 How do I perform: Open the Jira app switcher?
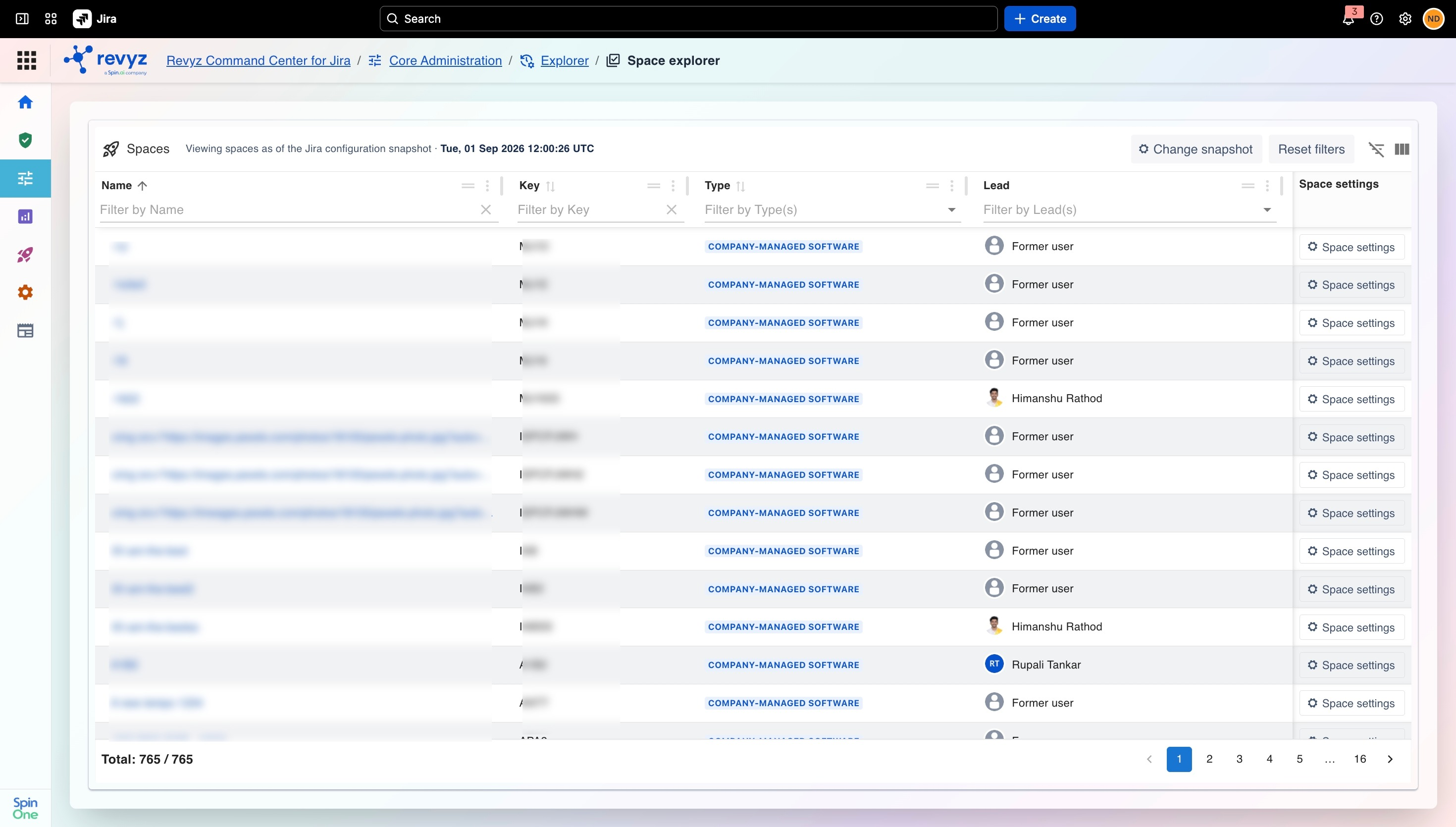point(51,19)
